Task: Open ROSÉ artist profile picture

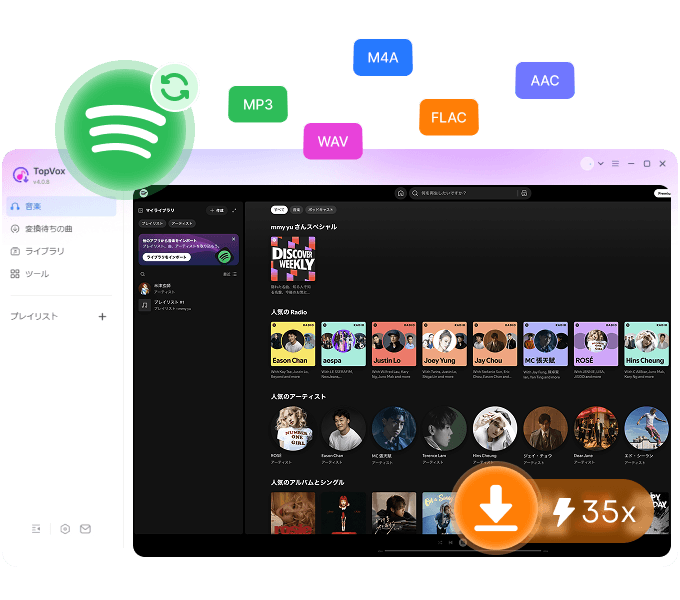Action: click(293, 428)
